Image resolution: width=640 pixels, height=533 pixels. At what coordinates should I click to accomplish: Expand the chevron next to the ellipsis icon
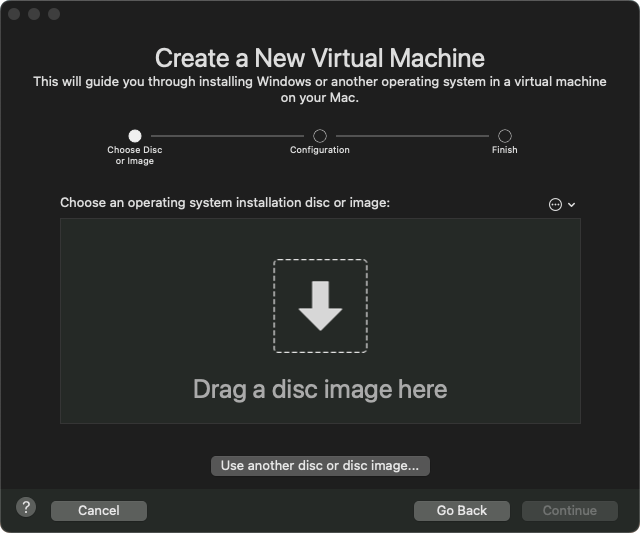572,204
